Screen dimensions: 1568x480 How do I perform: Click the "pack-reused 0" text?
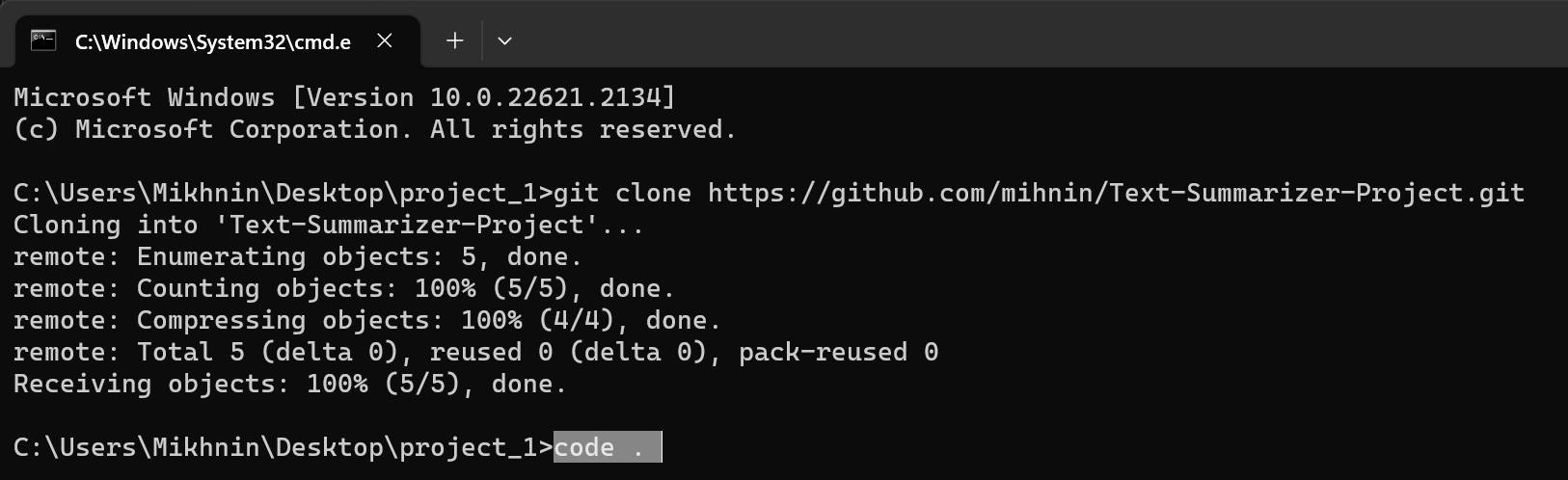(838, 352)
